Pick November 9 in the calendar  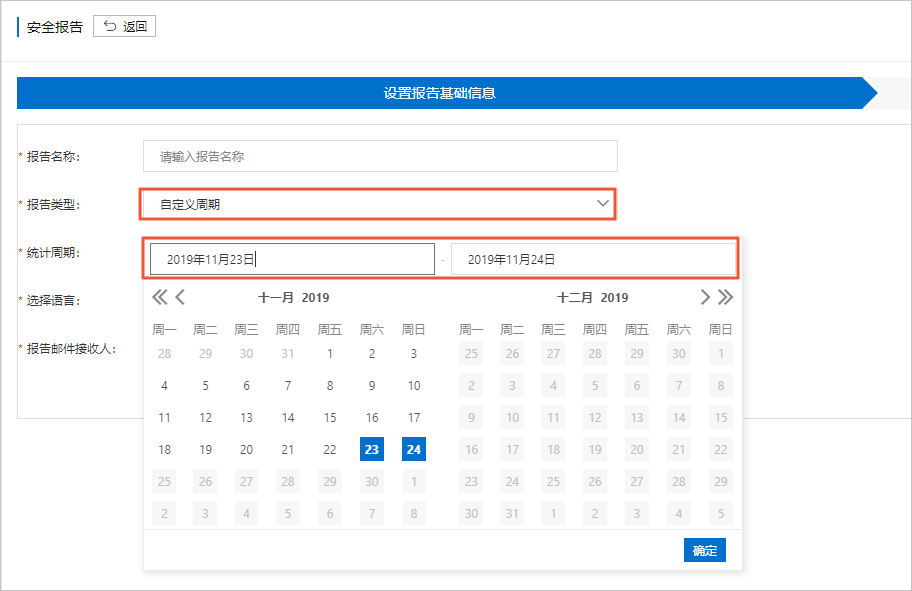coord(372,385)
